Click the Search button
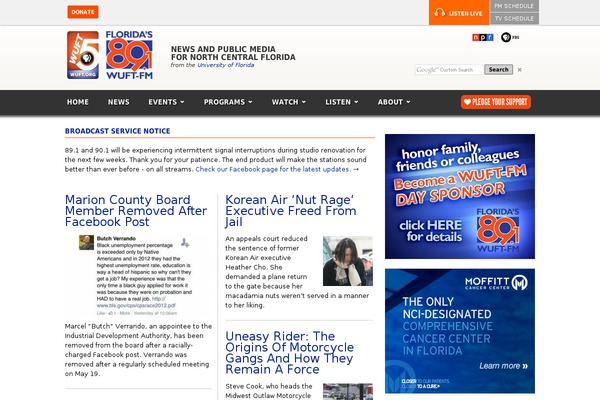600x400 pixels. 498,70
